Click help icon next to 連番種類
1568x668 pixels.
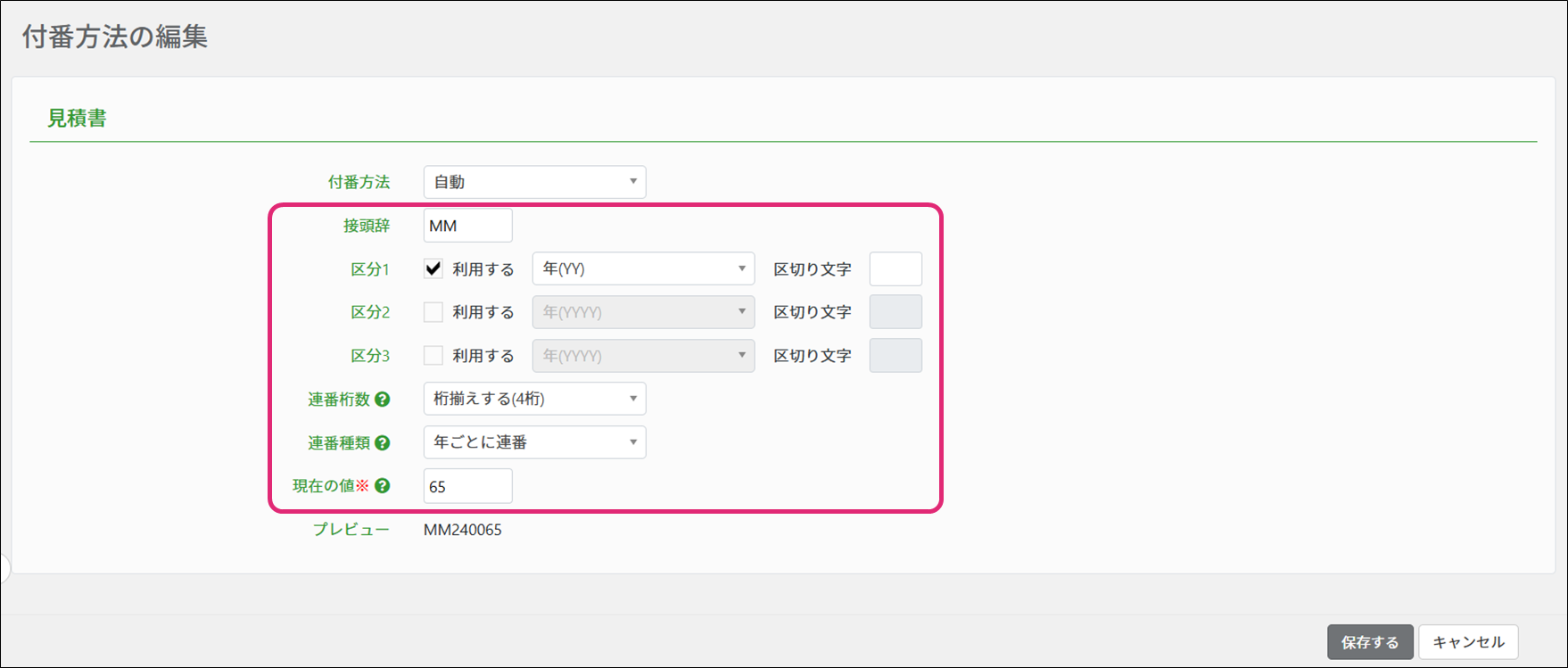point(383,442)
